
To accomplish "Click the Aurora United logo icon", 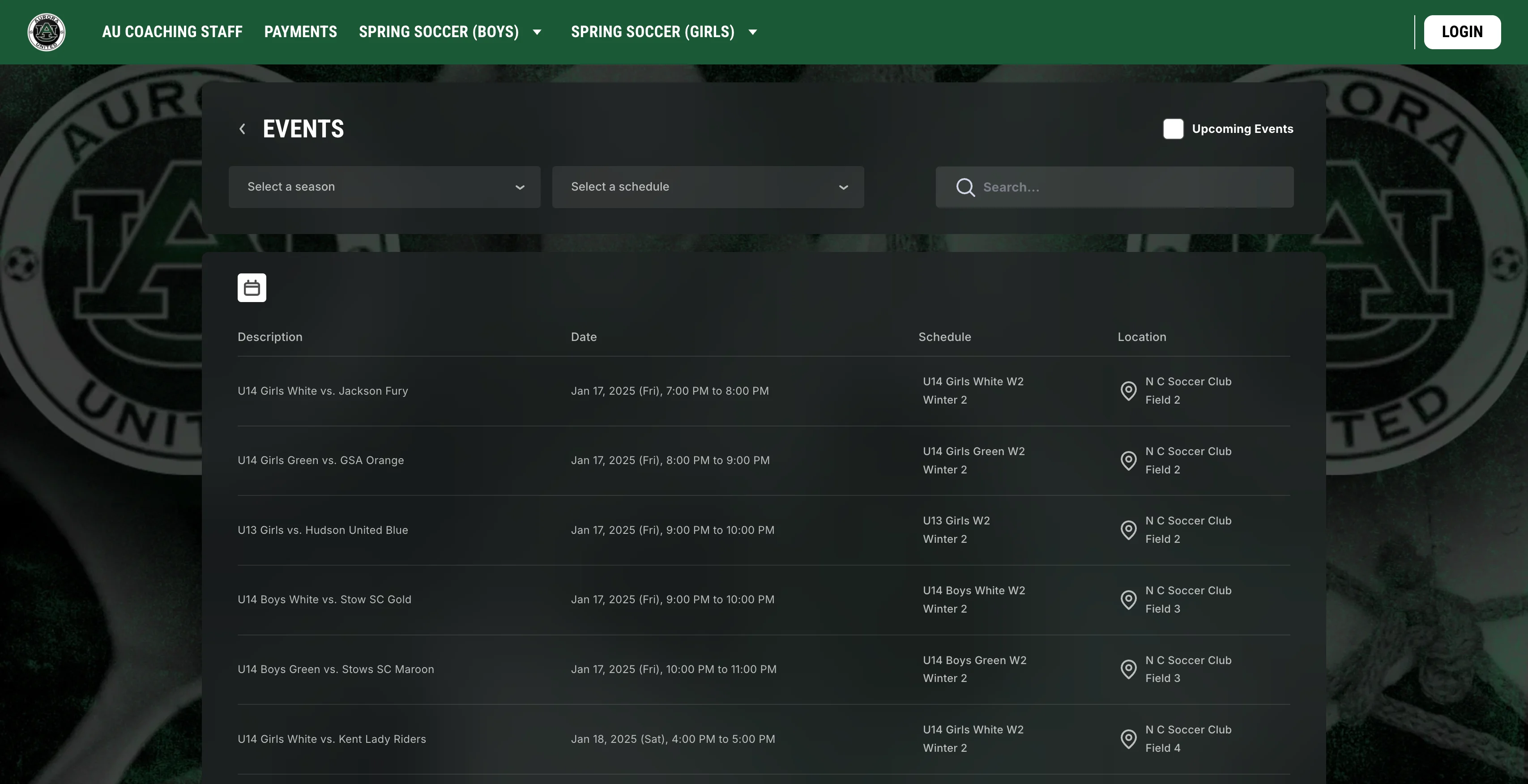I will [46, 32].
